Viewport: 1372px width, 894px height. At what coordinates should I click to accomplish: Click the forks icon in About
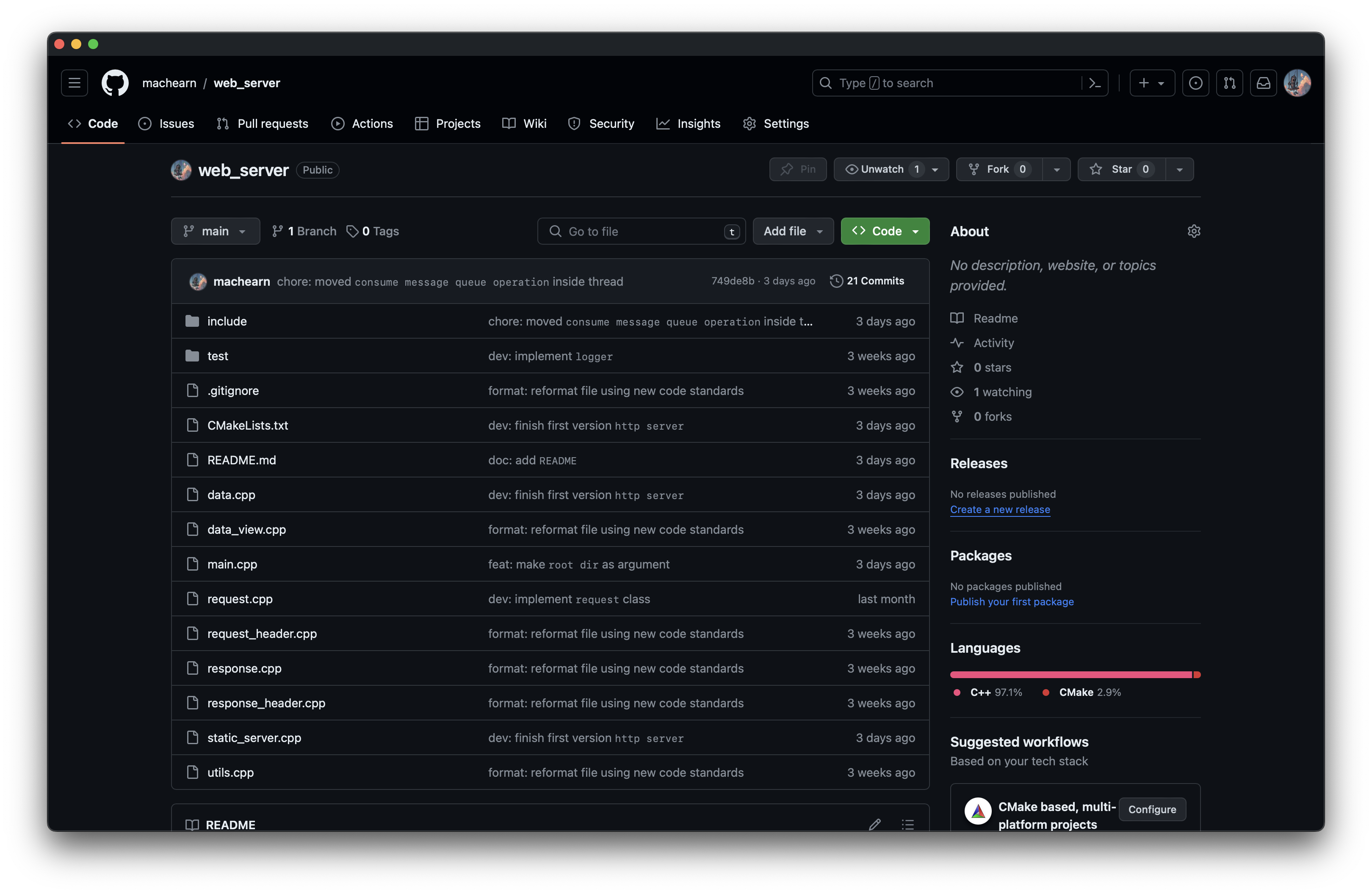[957, 416]
